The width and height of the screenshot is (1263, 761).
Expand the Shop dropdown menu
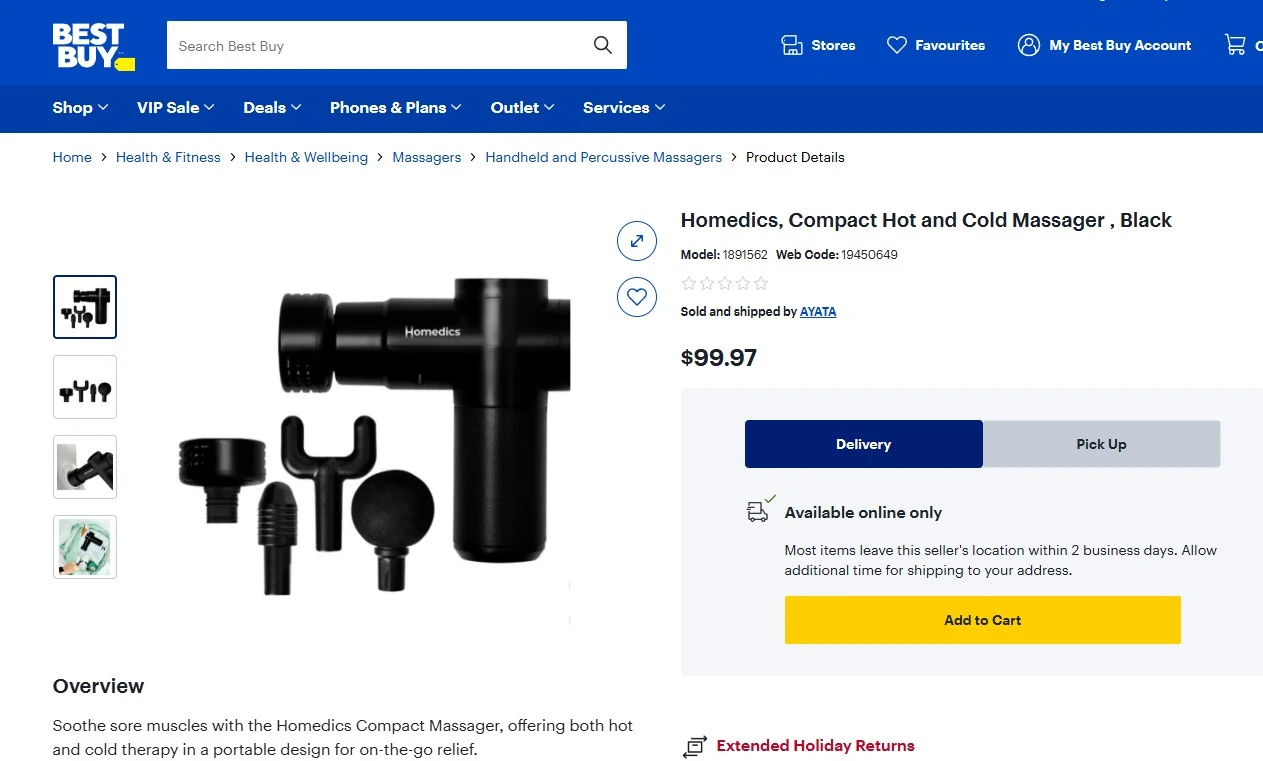[x=81, y=108]
